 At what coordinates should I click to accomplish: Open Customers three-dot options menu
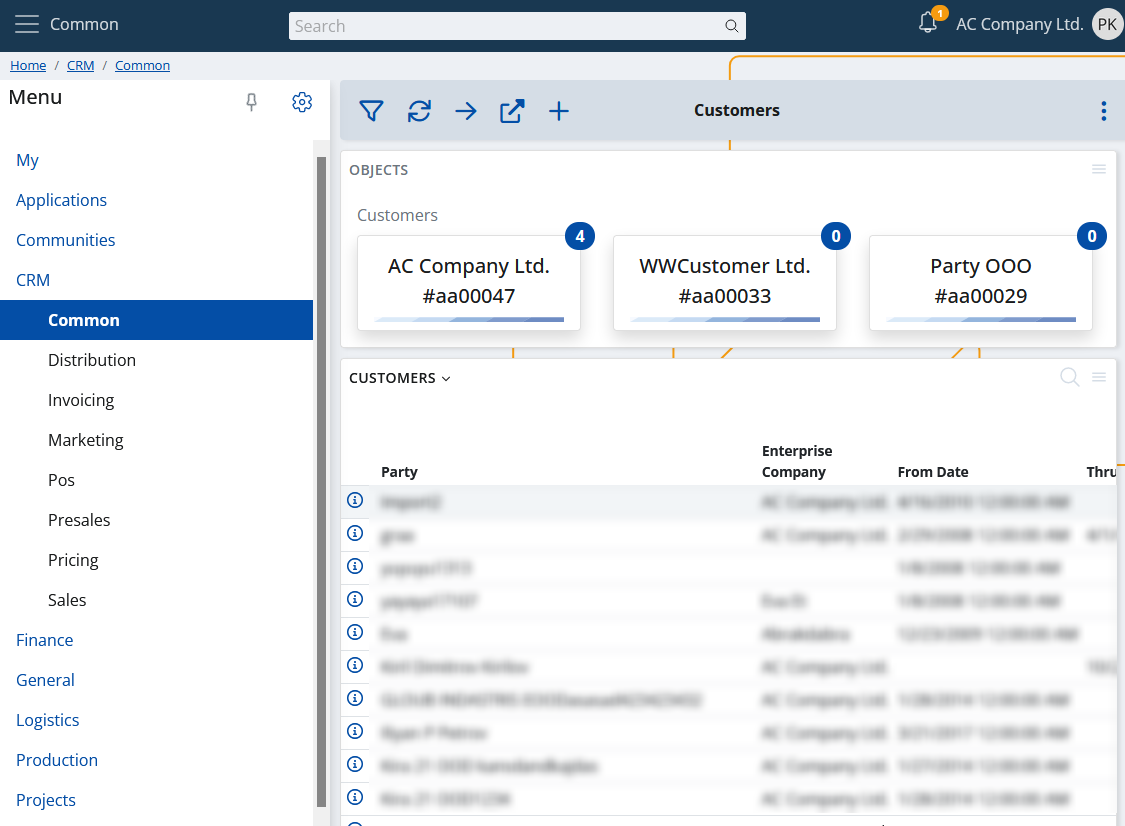coord(1103,111)
